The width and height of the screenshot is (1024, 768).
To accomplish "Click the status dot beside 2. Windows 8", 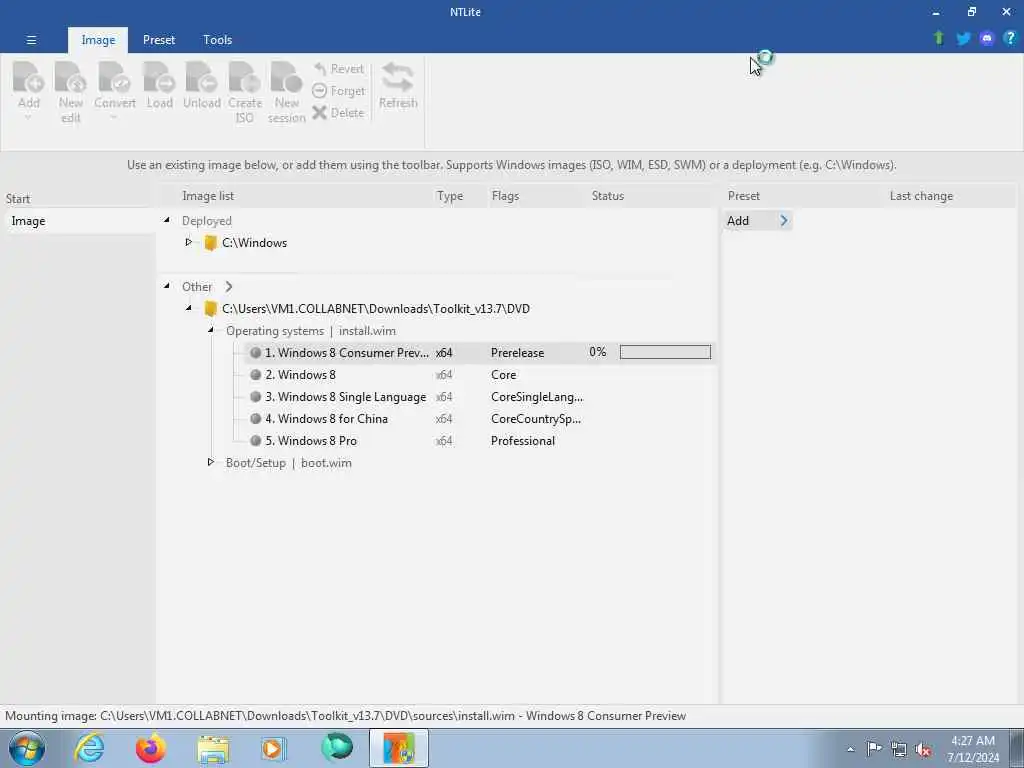I will point(255,375).
